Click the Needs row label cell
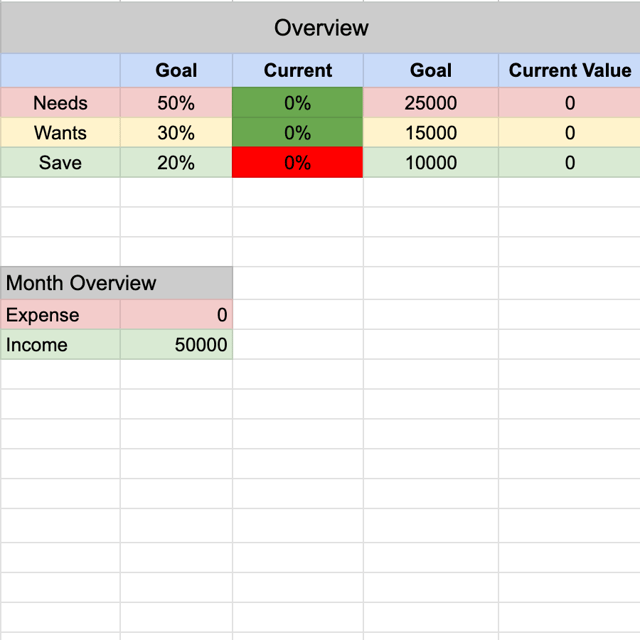The image size is (640, 640). coord(60,103)
